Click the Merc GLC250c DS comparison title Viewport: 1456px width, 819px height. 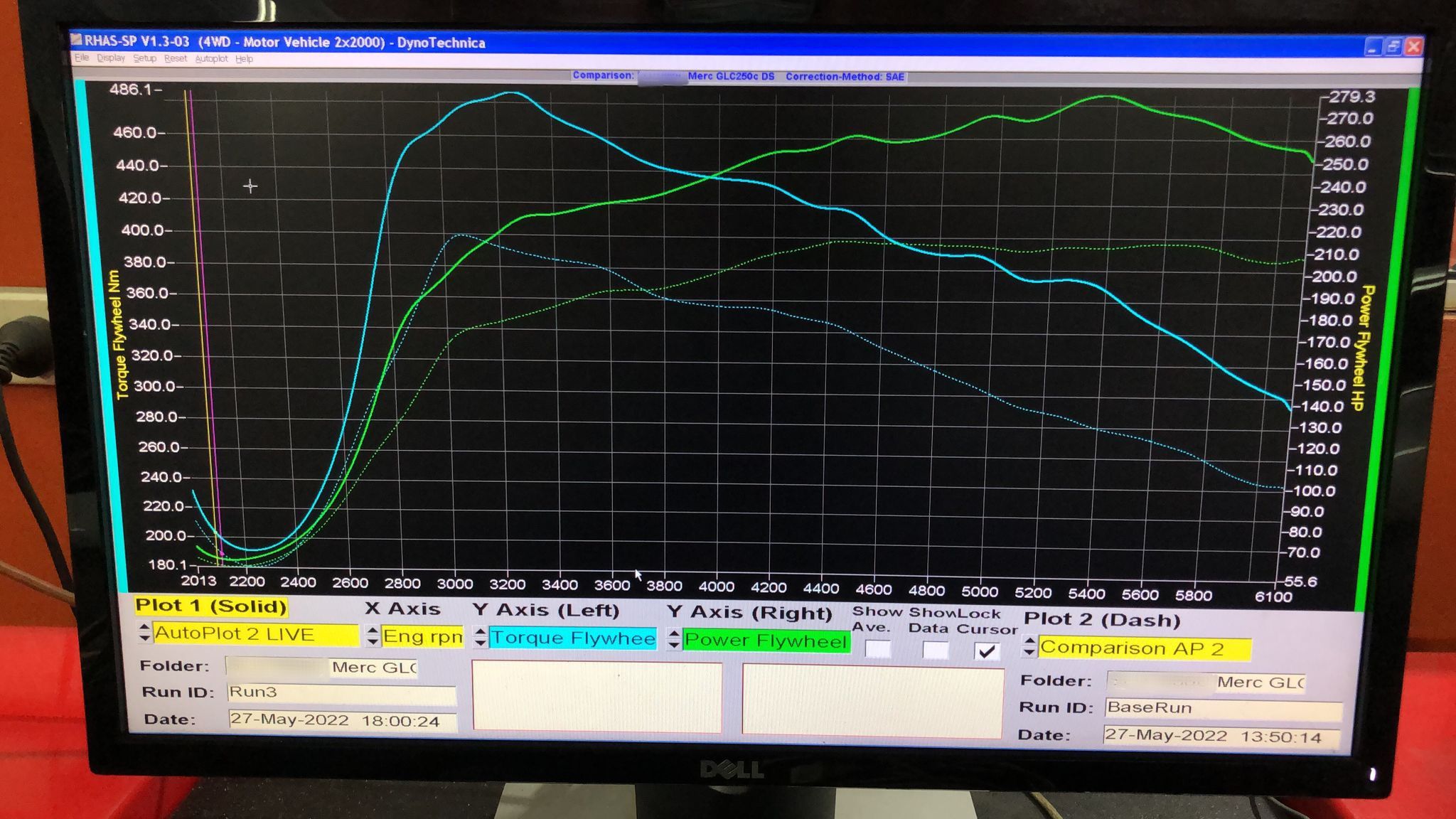pos(731,76)
